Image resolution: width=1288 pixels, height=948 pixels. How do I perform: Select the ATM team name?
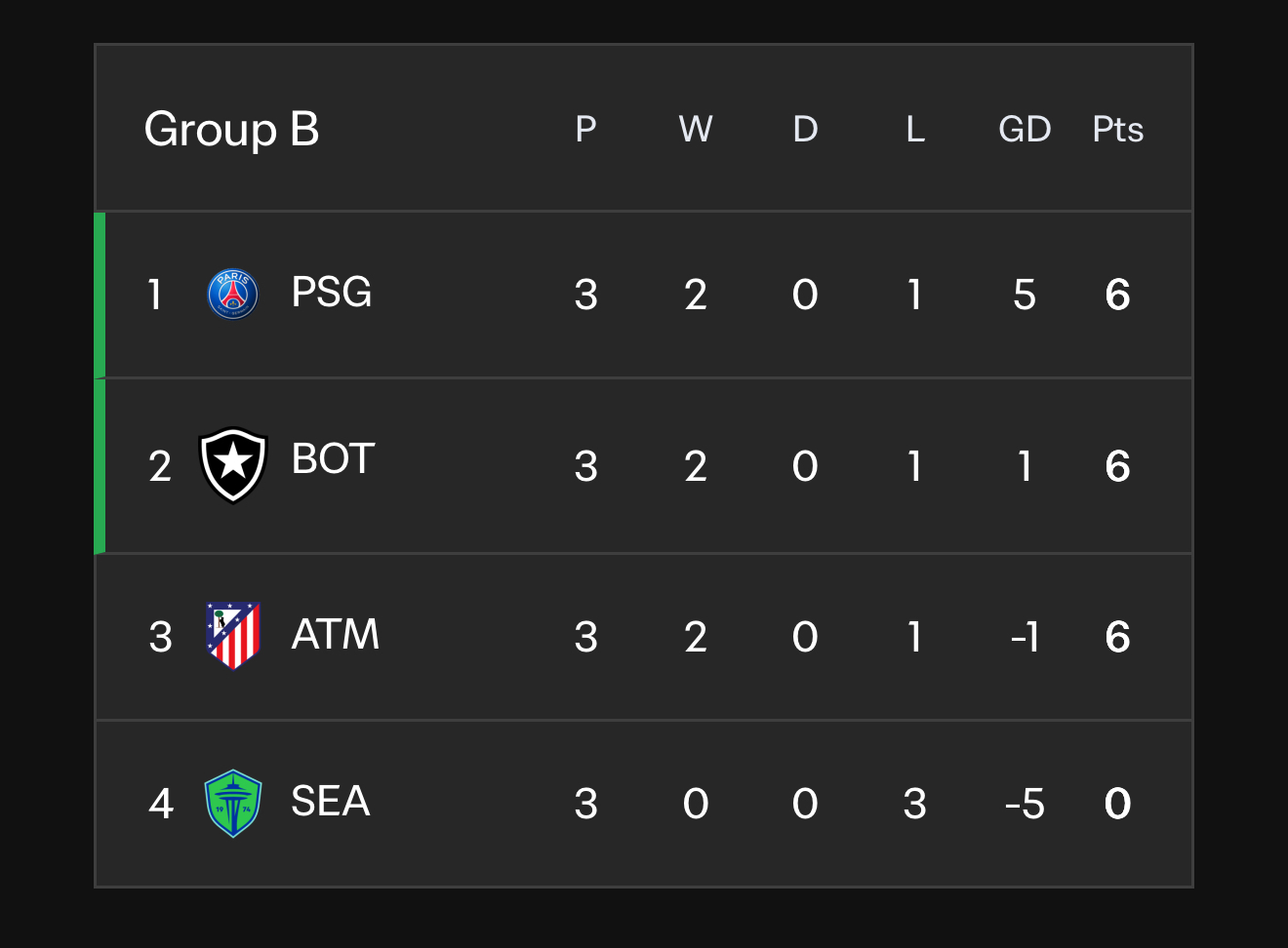coord(335,635)
